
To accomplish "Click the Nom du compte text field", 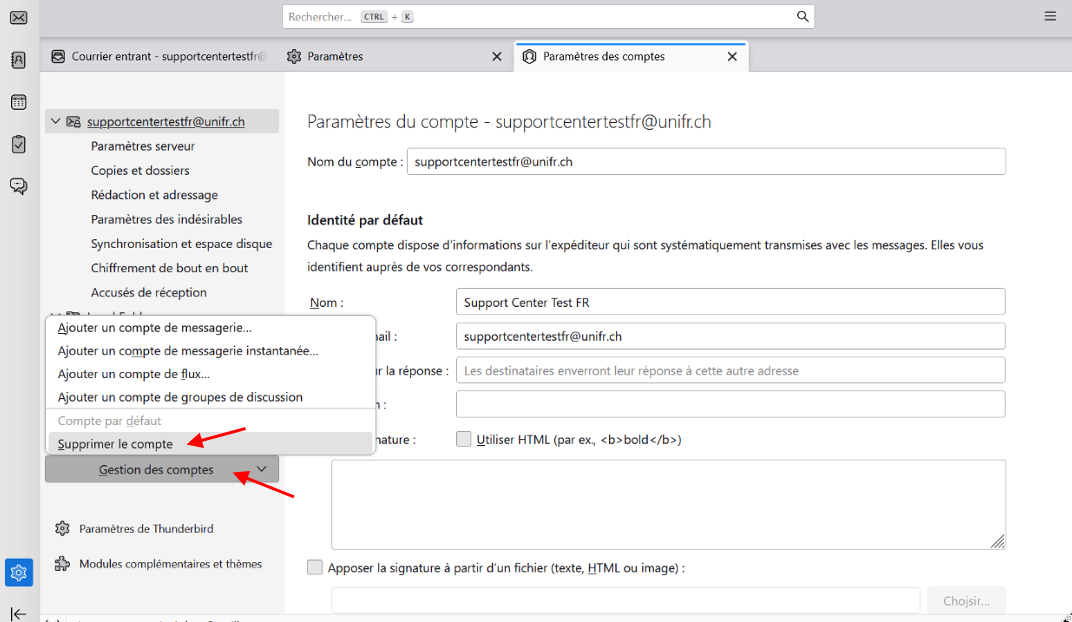I will click(705, 161).
